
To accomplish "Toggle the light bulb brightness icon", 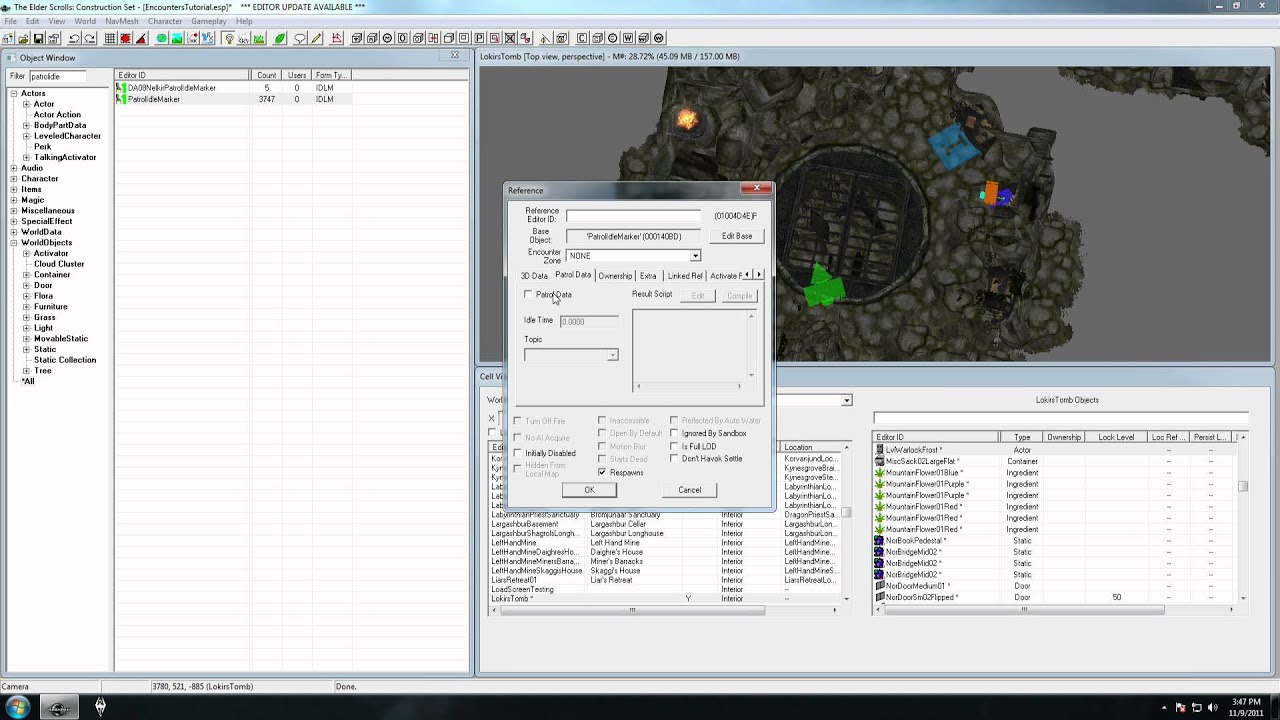I will (x=229, y=39).
